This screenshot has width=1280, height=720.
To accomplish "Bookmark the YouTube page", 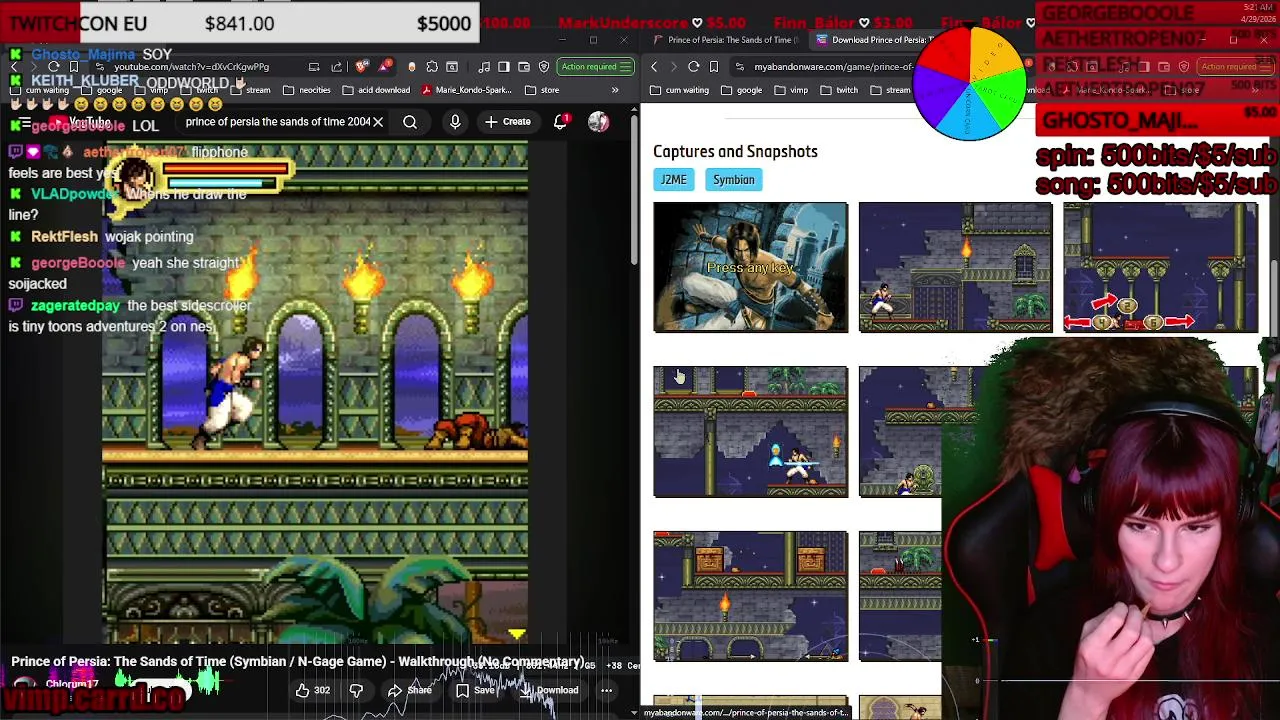I will (x=74, y=67).
